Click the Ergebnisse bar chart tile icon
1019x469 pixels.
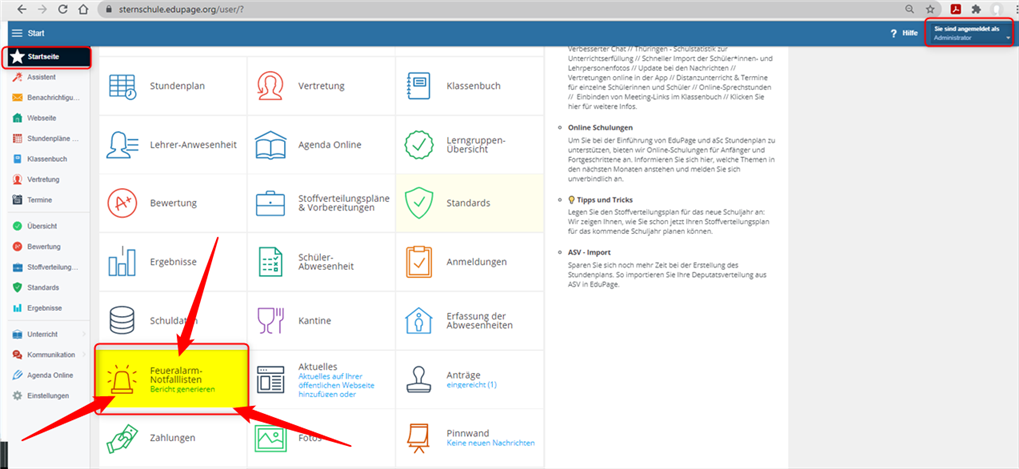click(x=122, y=262)
